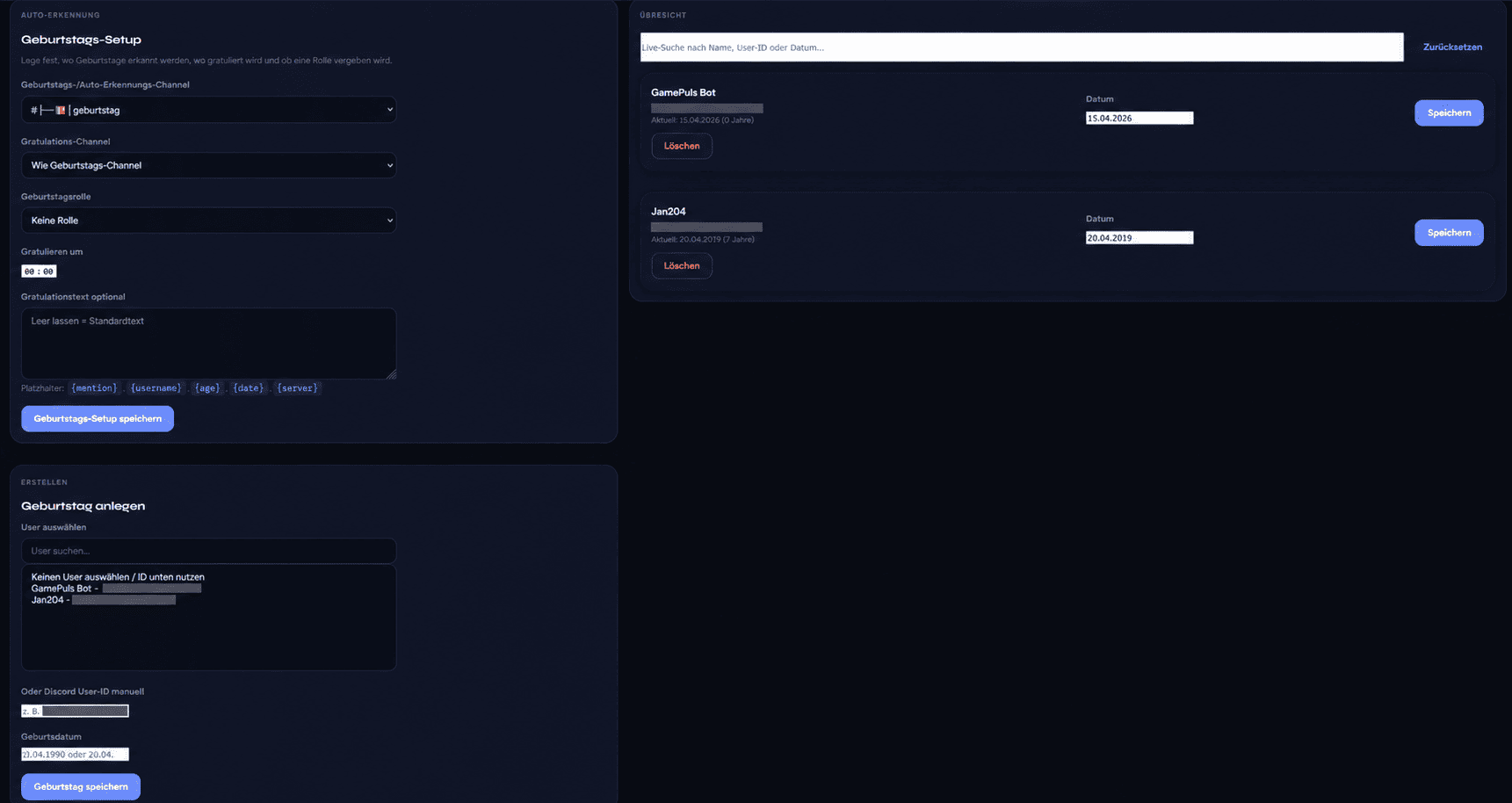Viewport: 1512px width, 803px height.
Task: Delete Jan204 entry with Löschen
Action: tap(682, 266)
